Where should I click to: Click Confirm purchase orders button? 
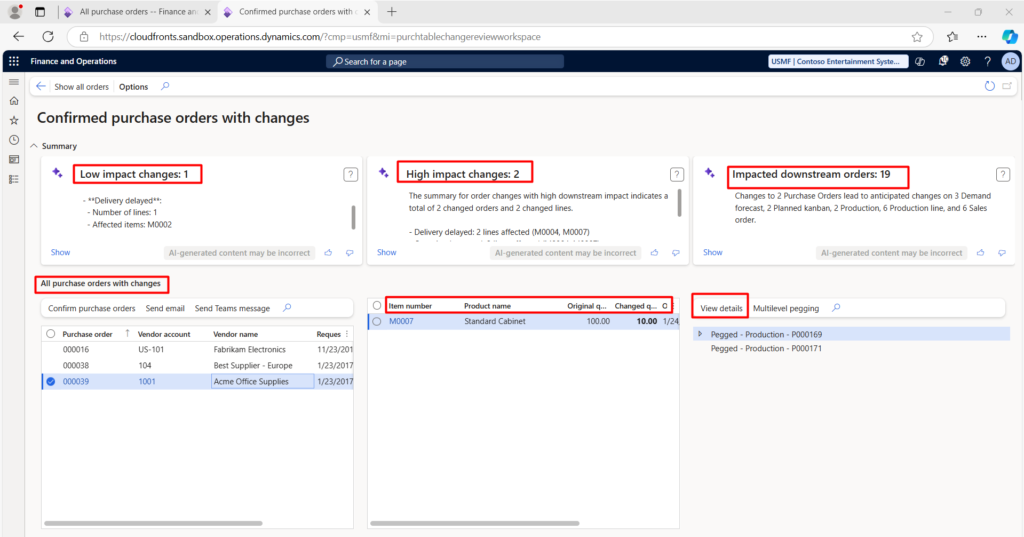91,308
